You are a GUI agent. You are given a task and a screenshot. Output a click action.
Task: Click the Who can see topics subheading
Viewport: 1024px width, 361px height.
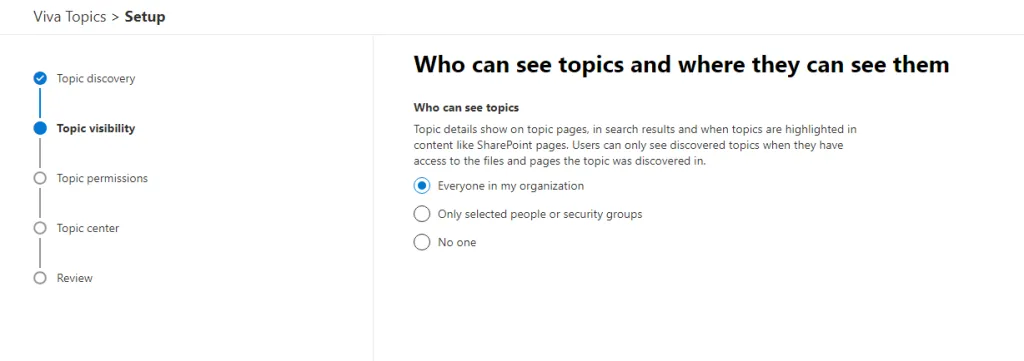point(466,107)
